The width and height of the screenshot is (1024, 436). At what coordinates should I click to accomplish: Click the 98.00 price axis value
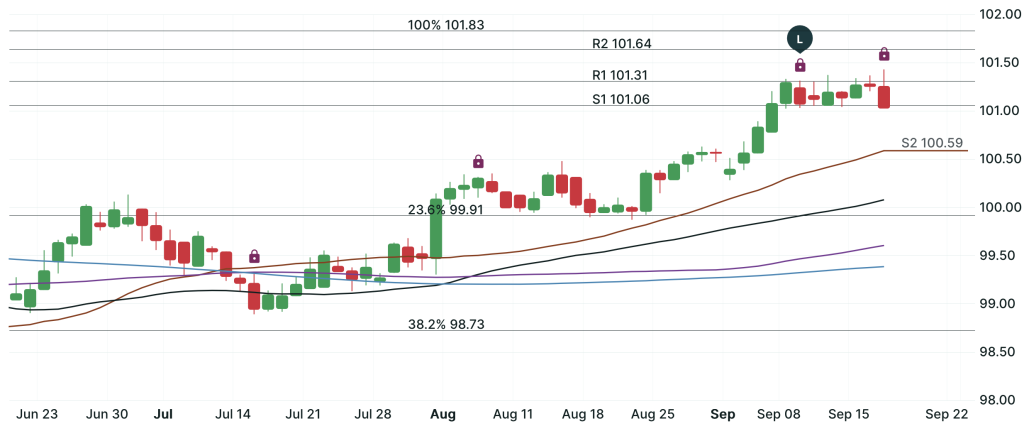997,401
